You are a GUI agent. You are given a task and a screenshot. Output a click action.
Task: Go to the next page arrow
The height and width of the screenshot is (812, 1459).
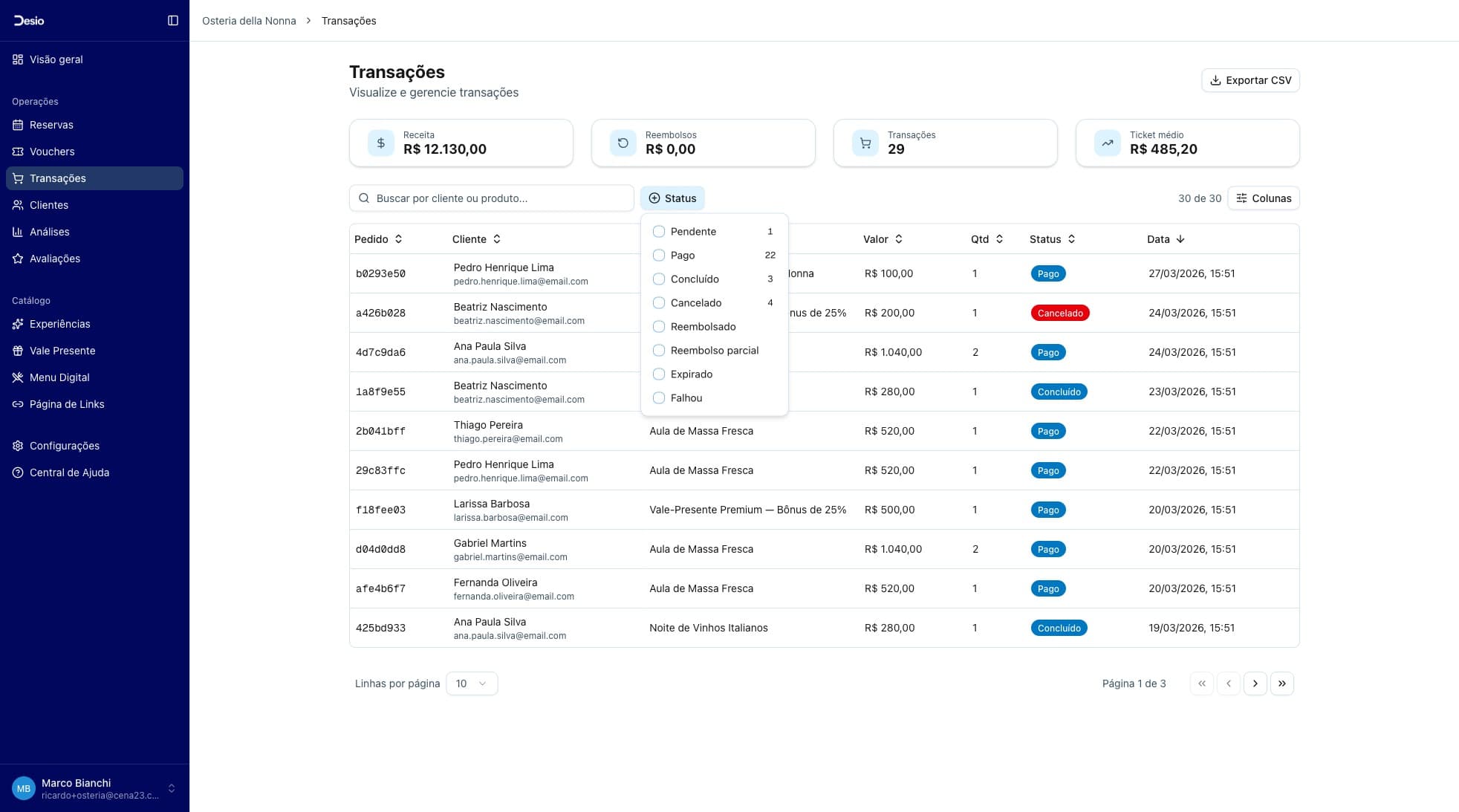1255,683
